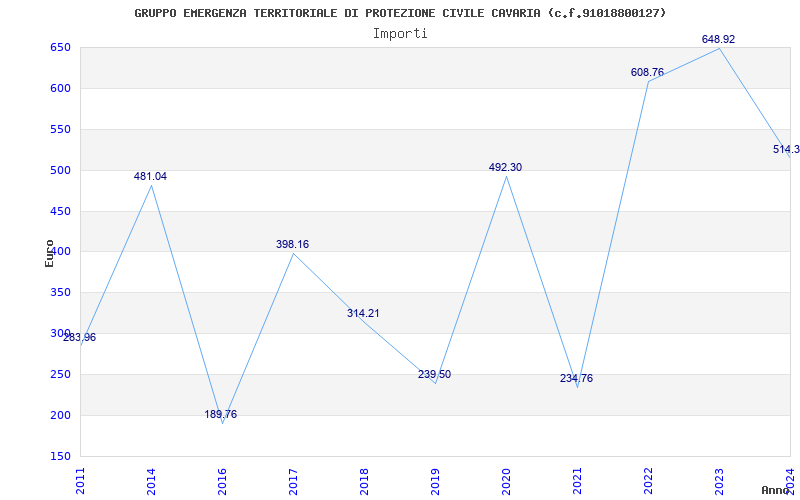
Task: Select the 481.04 data label
Action: pyautogui.click(x=150, y=177)
